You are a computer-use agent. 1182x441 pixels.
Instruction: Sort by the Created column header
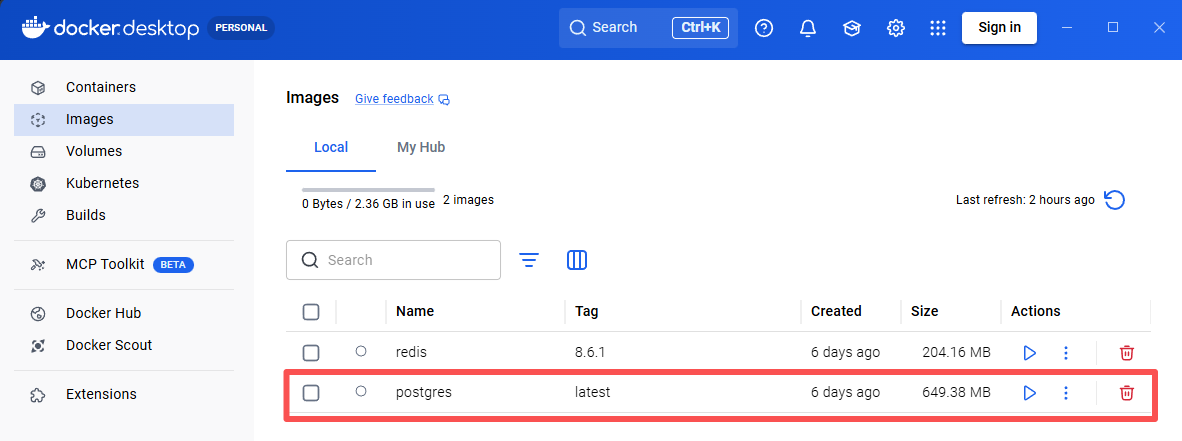pos(836,311)
